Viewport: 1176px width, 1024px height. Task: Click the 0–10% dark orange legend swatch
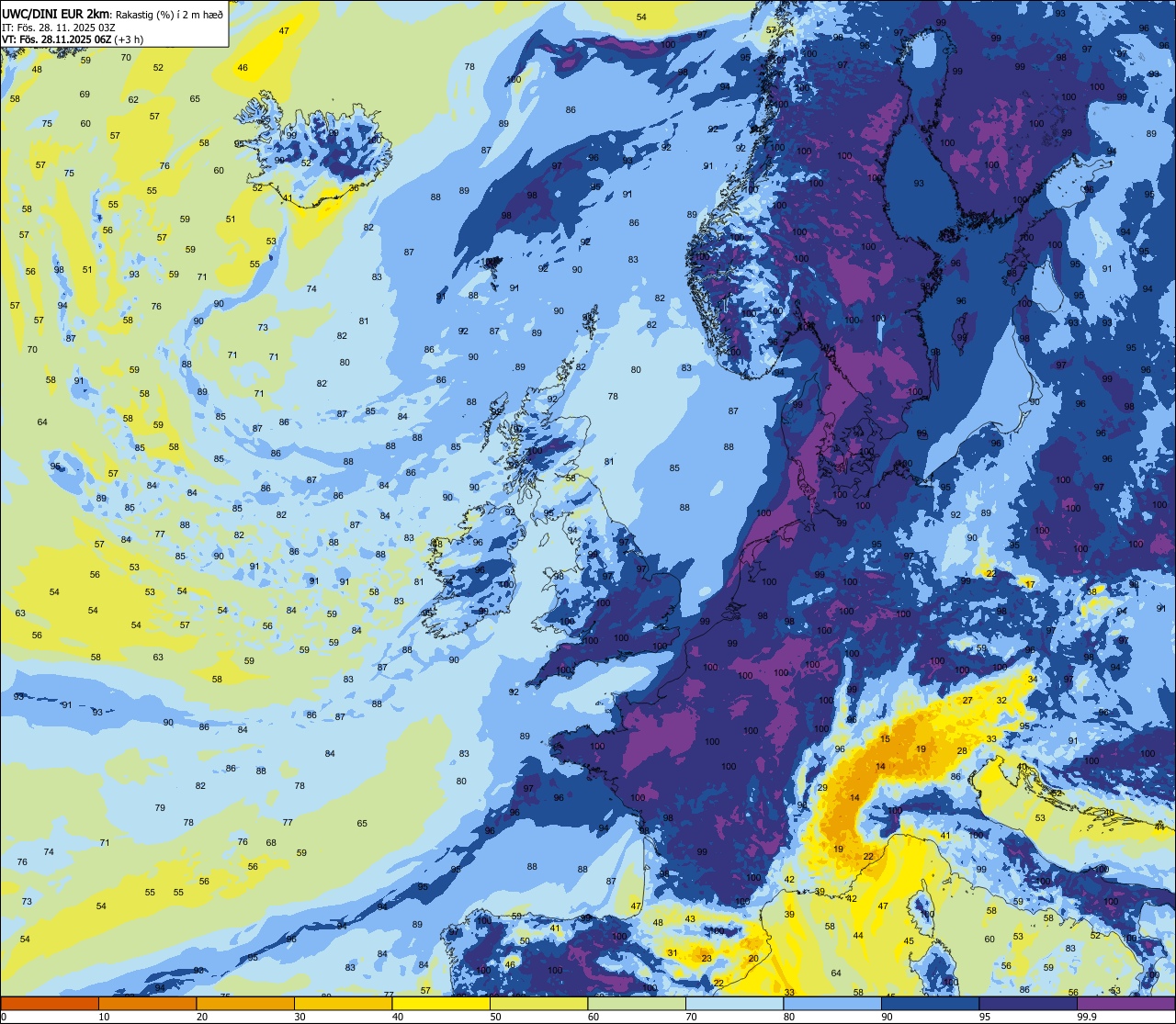(x=50, y=1003)
